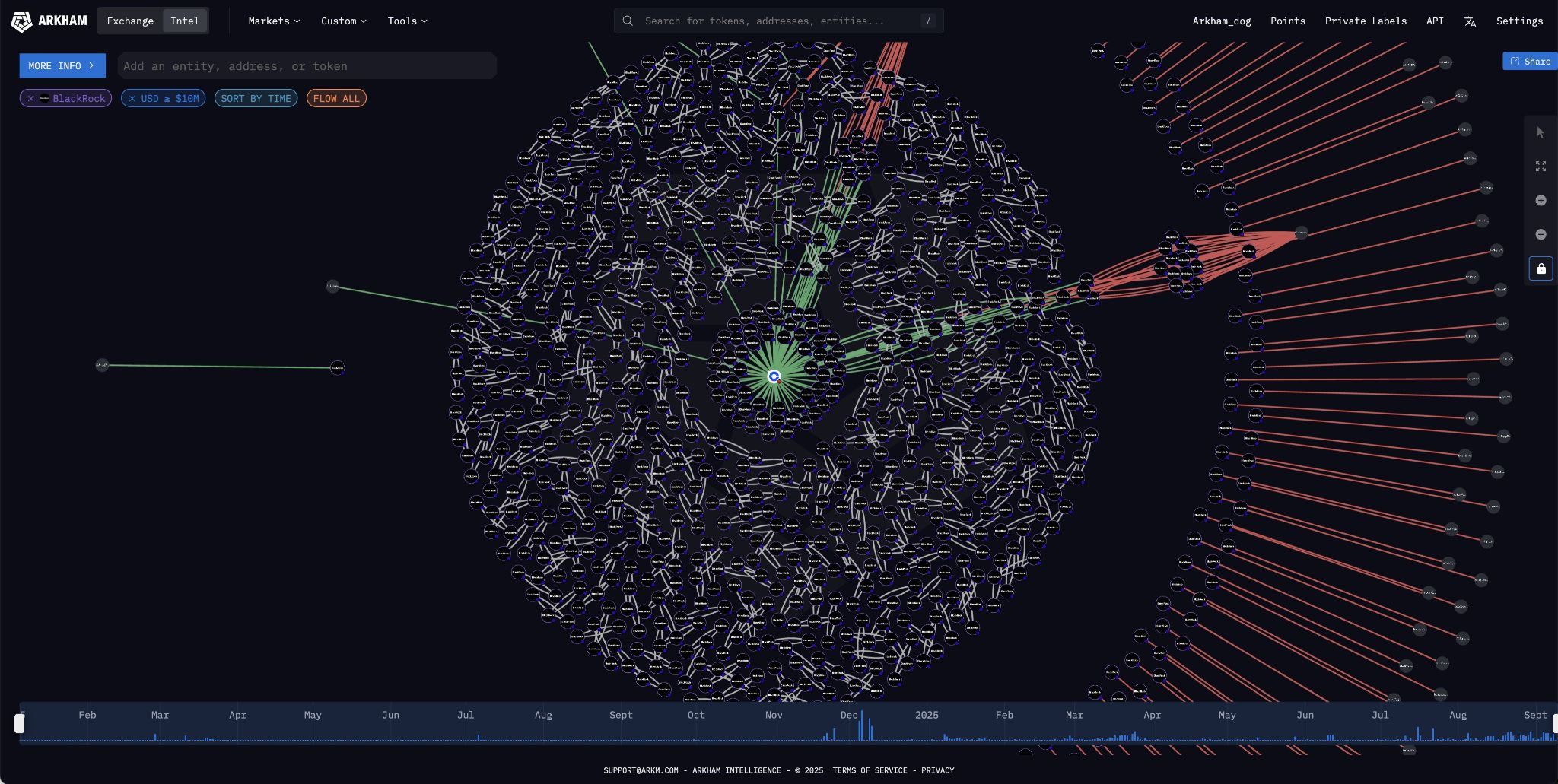
Task: Select the pointer cursor tool
Action: (x=1541, y=132)
